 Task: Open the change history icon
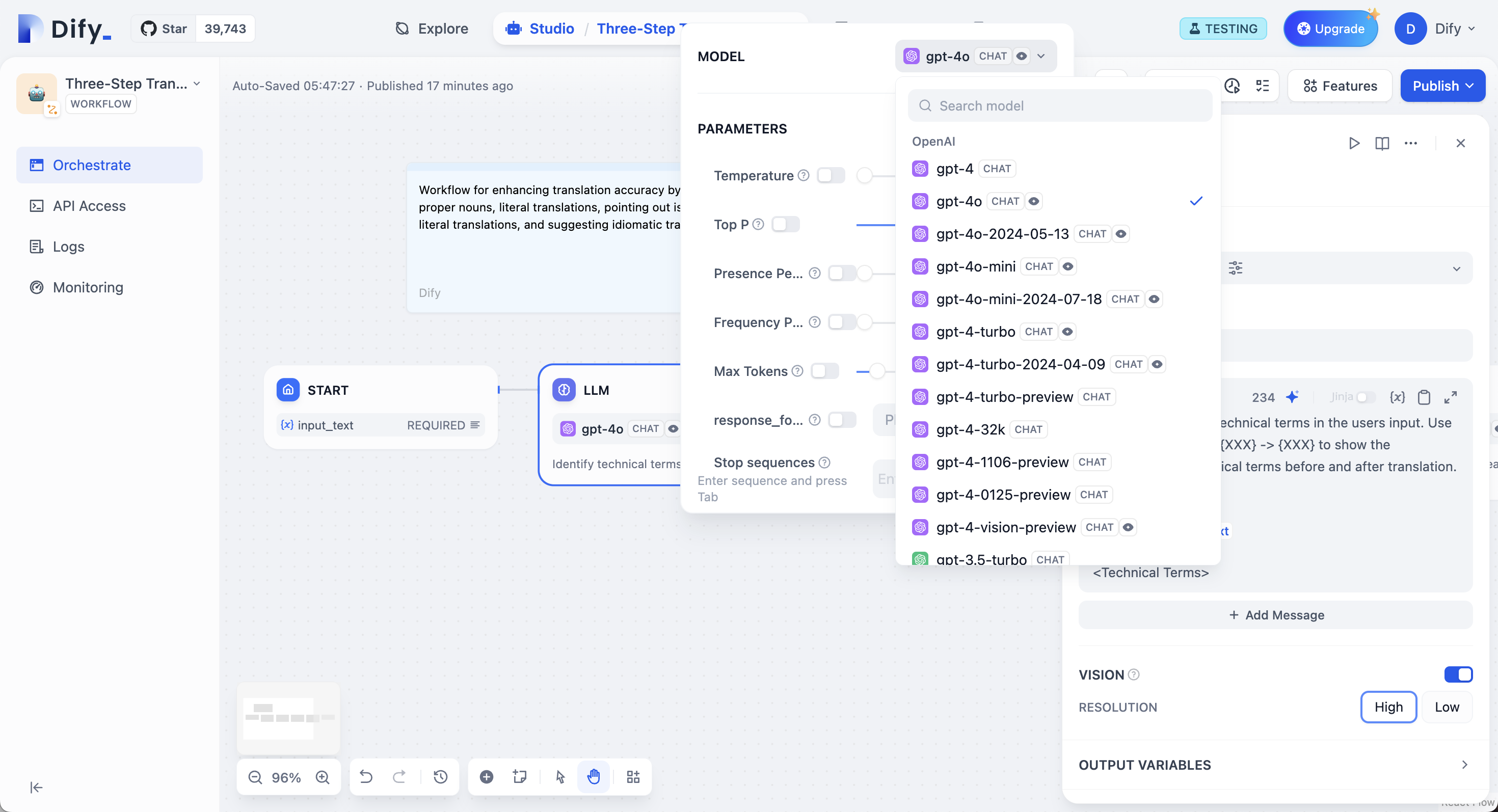441,777
